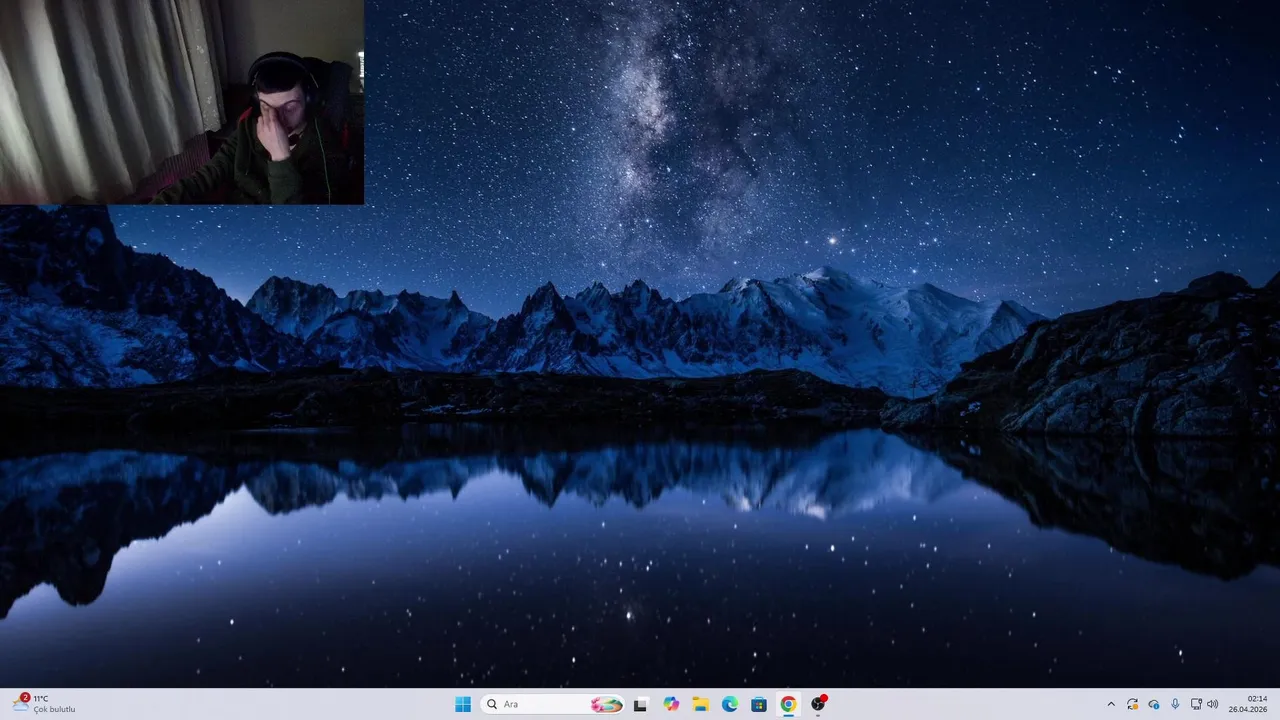This screenshot has width=1280, height=720.
Task: Launch Microsoft Copilot from the taskbar
Action: point(671,704)
